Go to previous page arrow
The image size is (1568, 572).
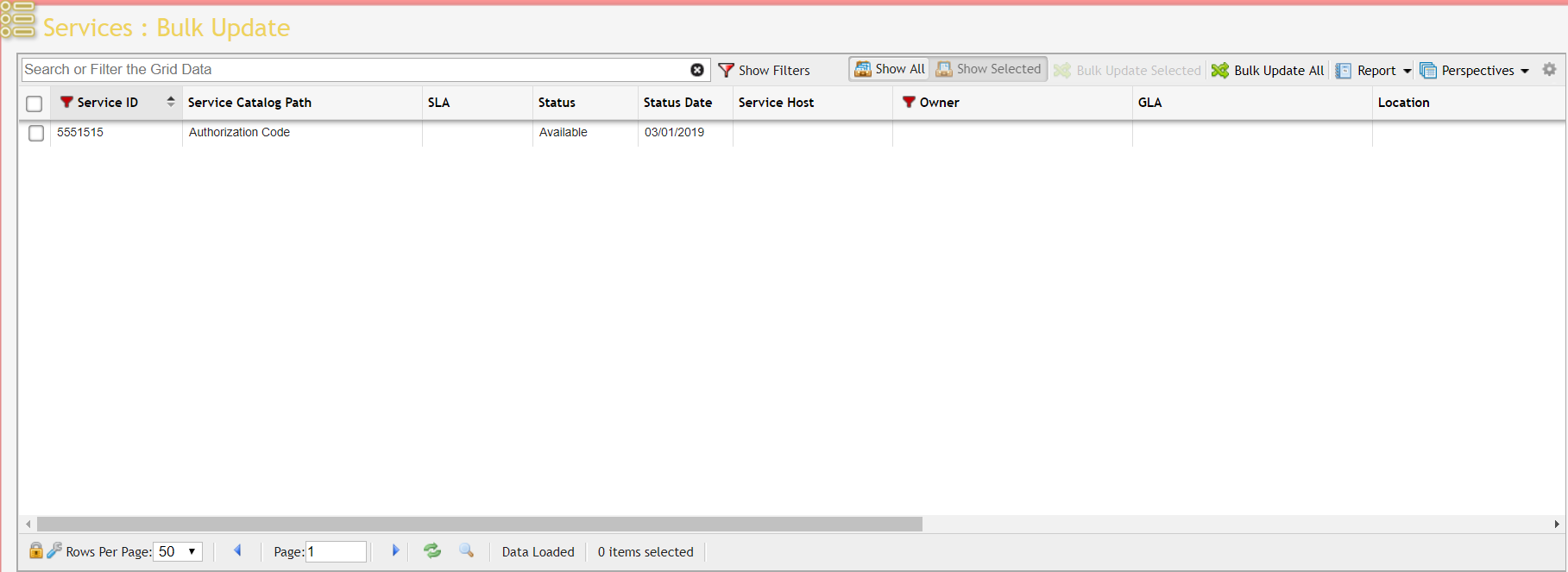[x=237, y=550]
